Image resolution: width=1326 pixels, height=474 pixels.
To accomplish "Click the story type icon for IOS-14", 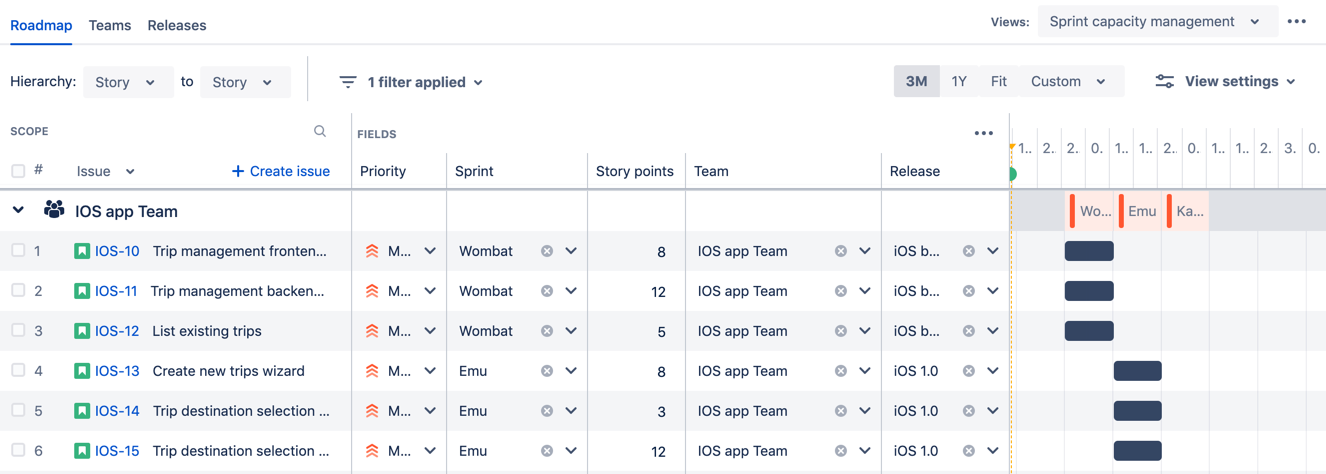I will (x=82, y=411).
